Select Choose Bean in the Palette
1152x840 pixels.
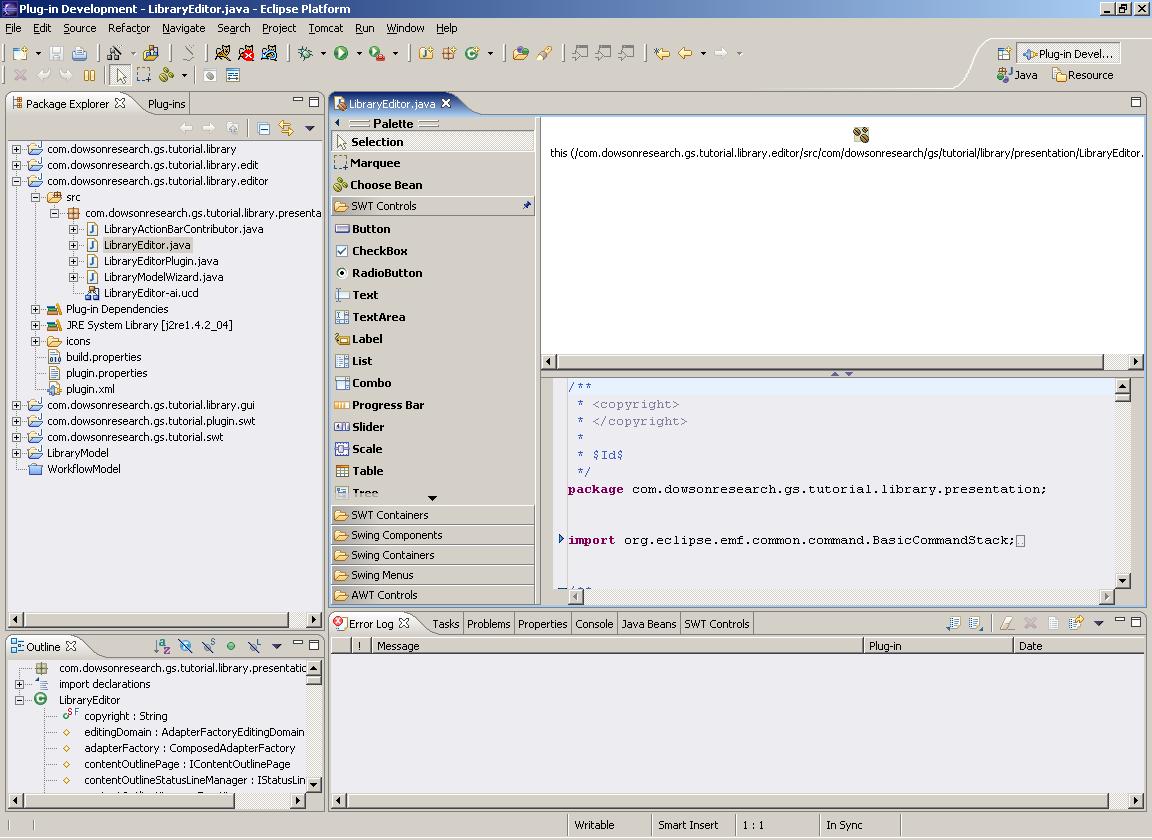click(x=386, y=185)
